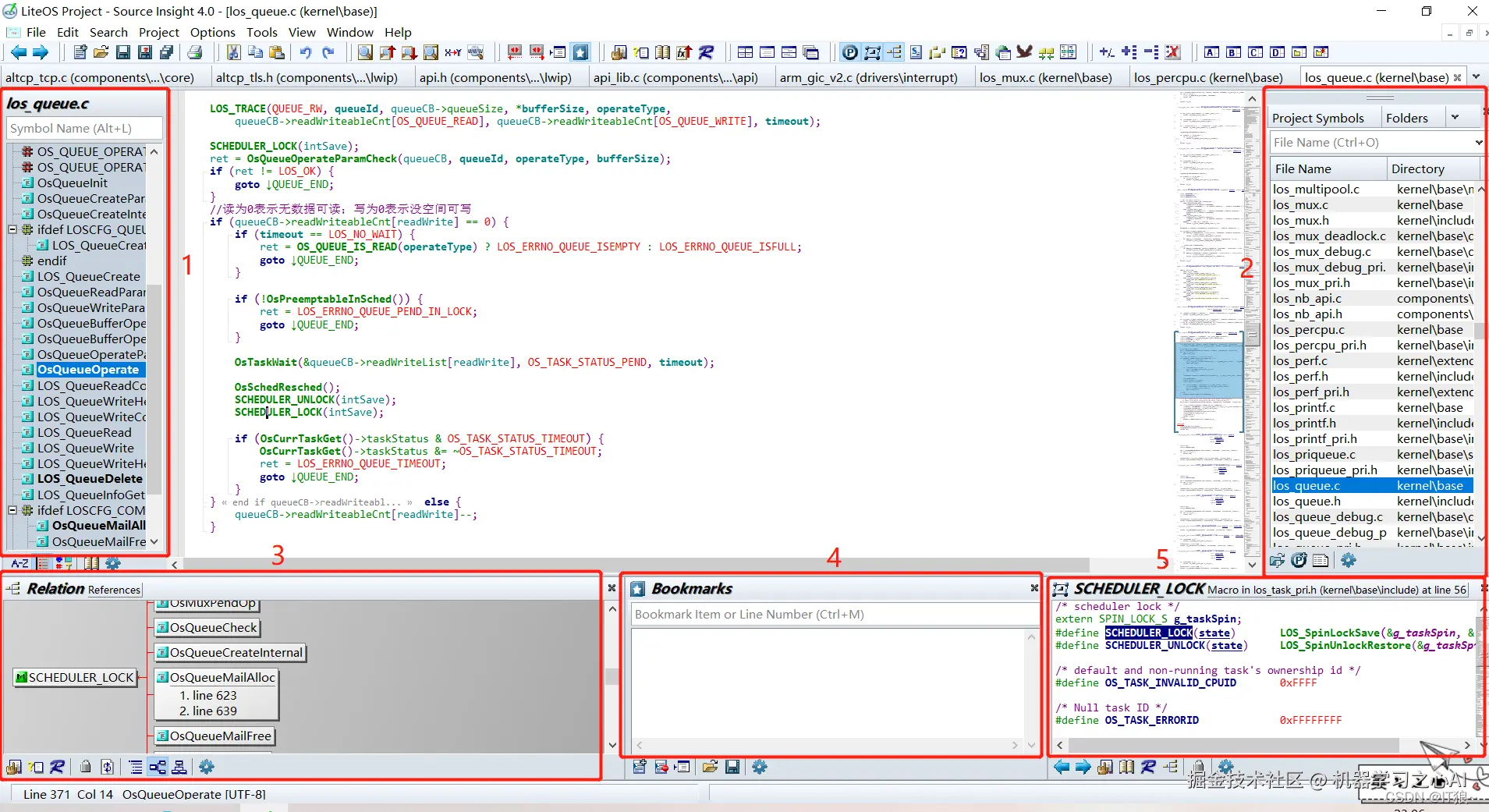Open the Tools menu
This screenshot has height=812, width=1489.
coord(261,32)
